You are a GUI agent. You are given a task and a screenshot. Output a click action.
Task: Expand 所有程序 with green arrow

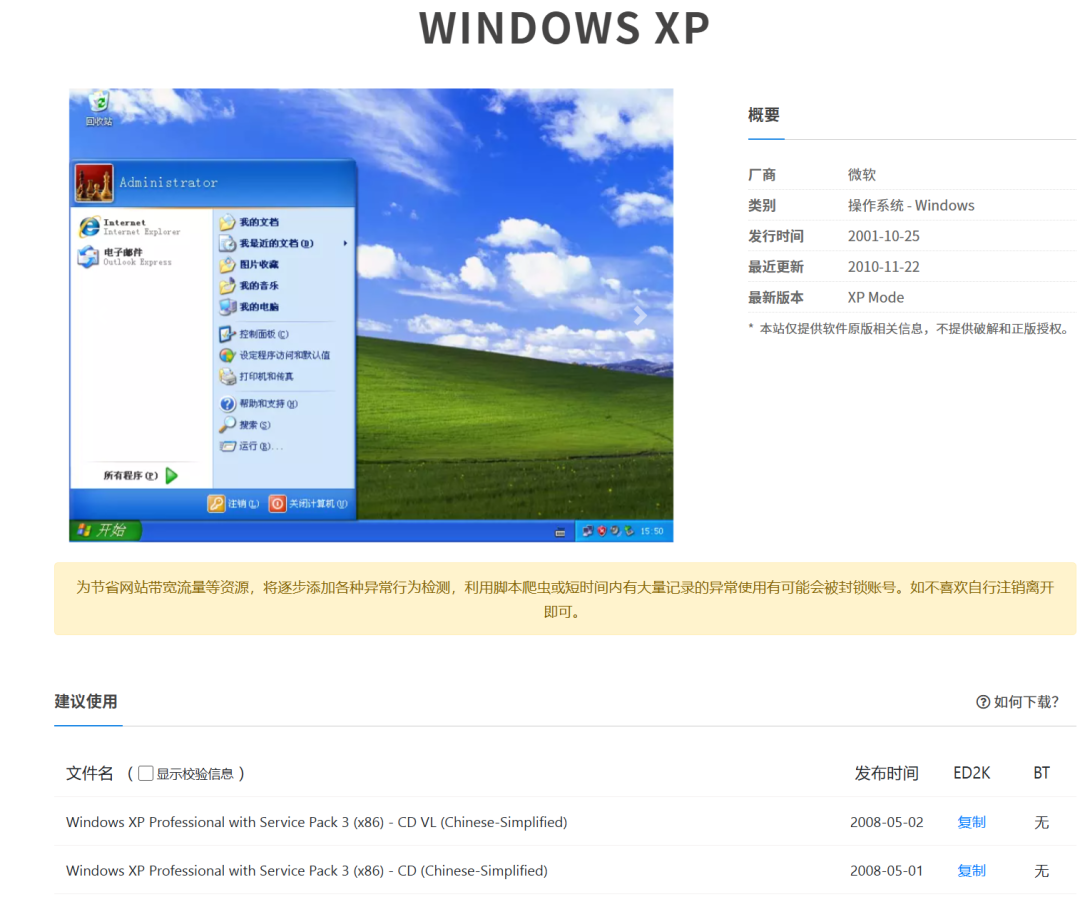pyautogui.click(x=172, y=475)
